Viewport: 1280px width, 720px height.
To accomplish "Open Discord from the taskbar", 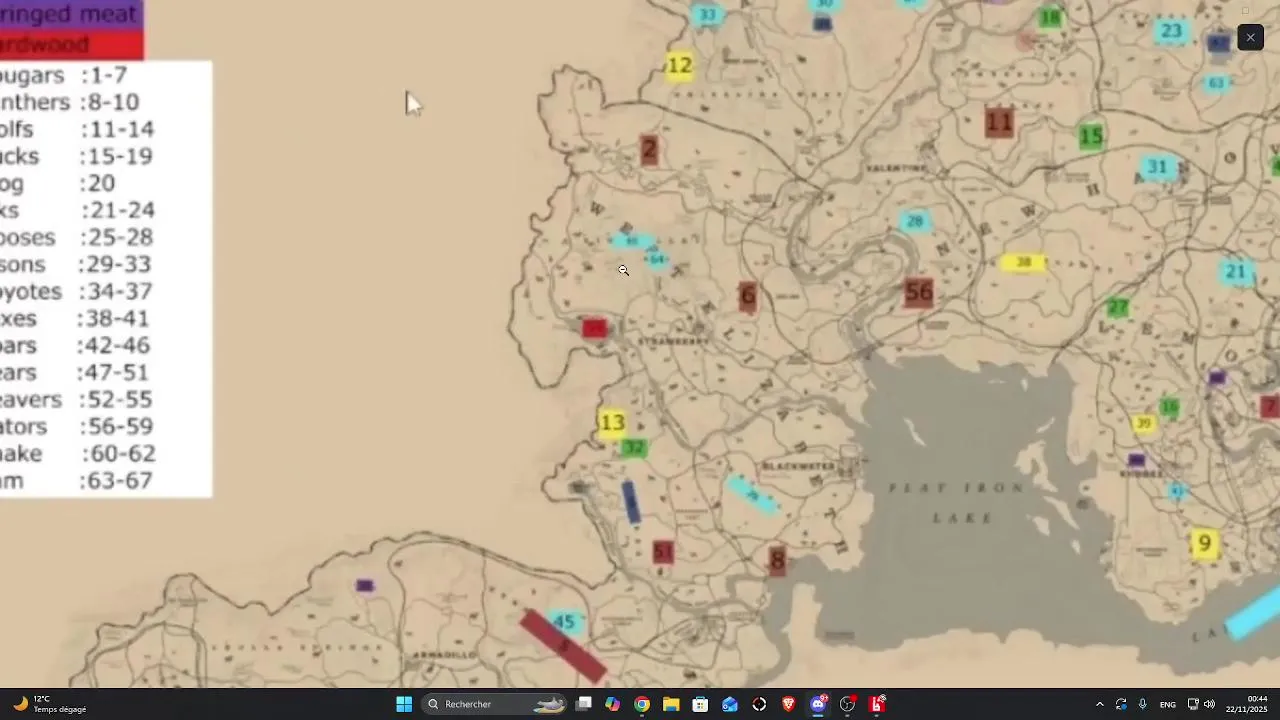I will coord(818,704).
